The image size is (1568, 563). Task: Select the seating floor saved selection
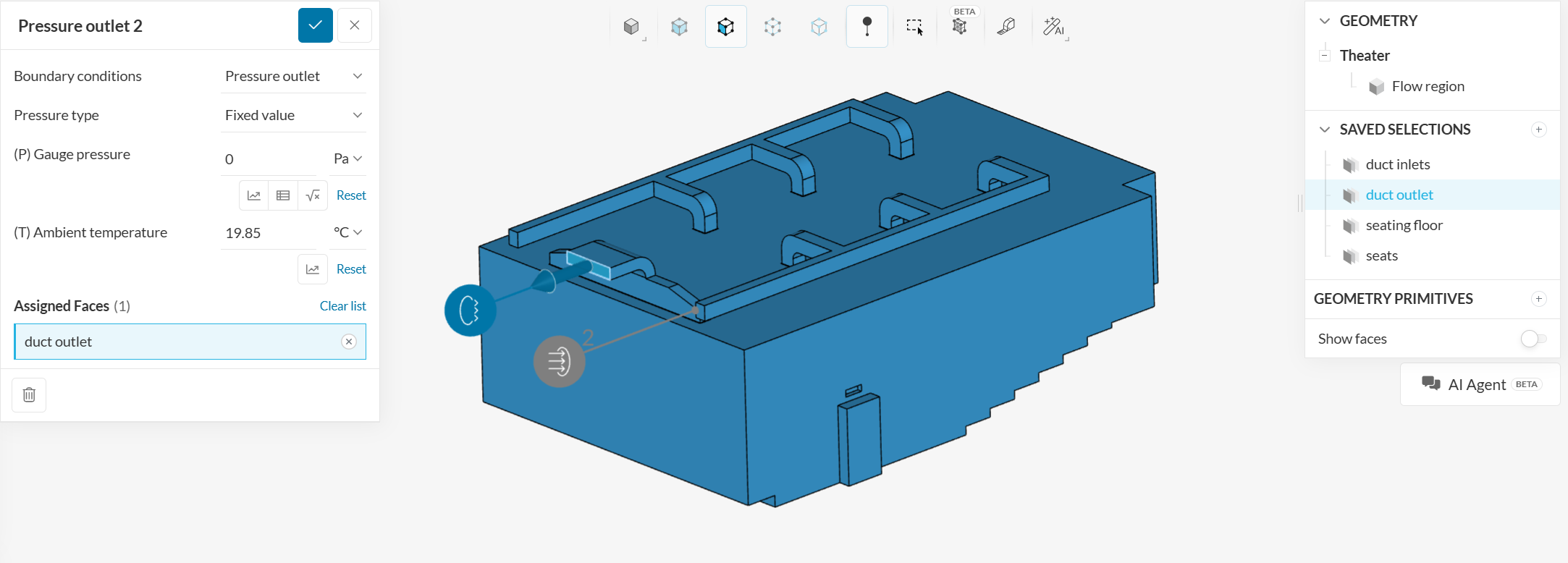pos(1404,226)
